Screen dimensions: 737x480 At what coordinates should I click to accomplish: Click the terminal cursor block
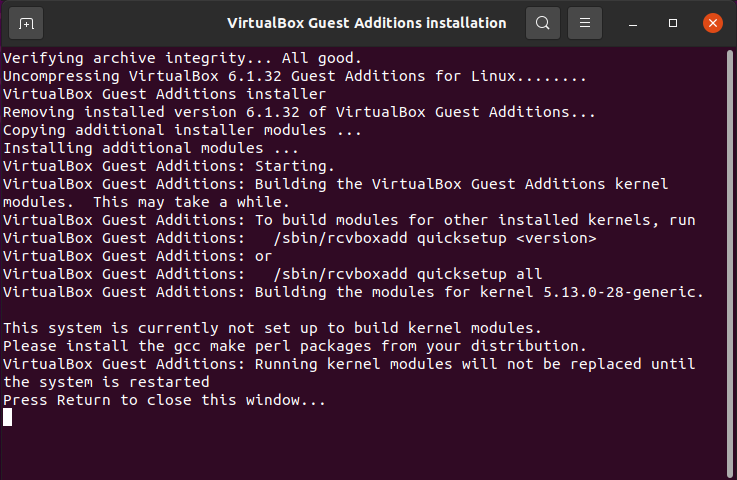point(8,417)
